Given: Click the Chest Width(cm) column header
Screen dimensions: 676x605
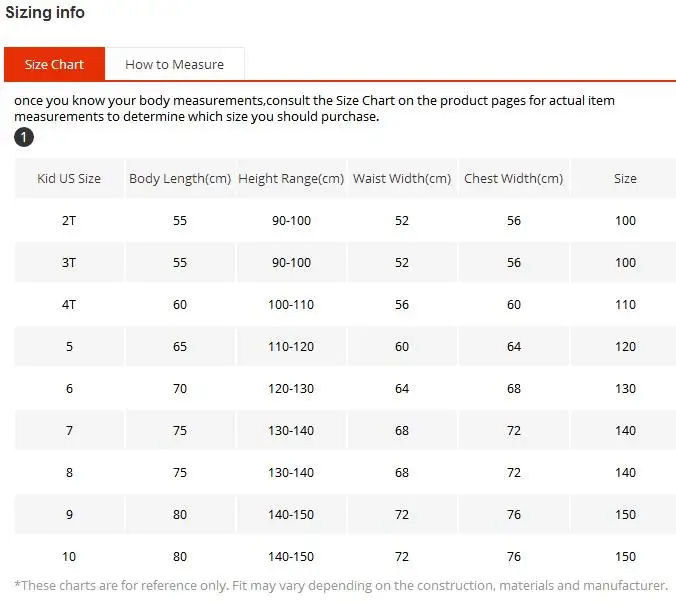Looking at the screenshot, I should point(513,179).
